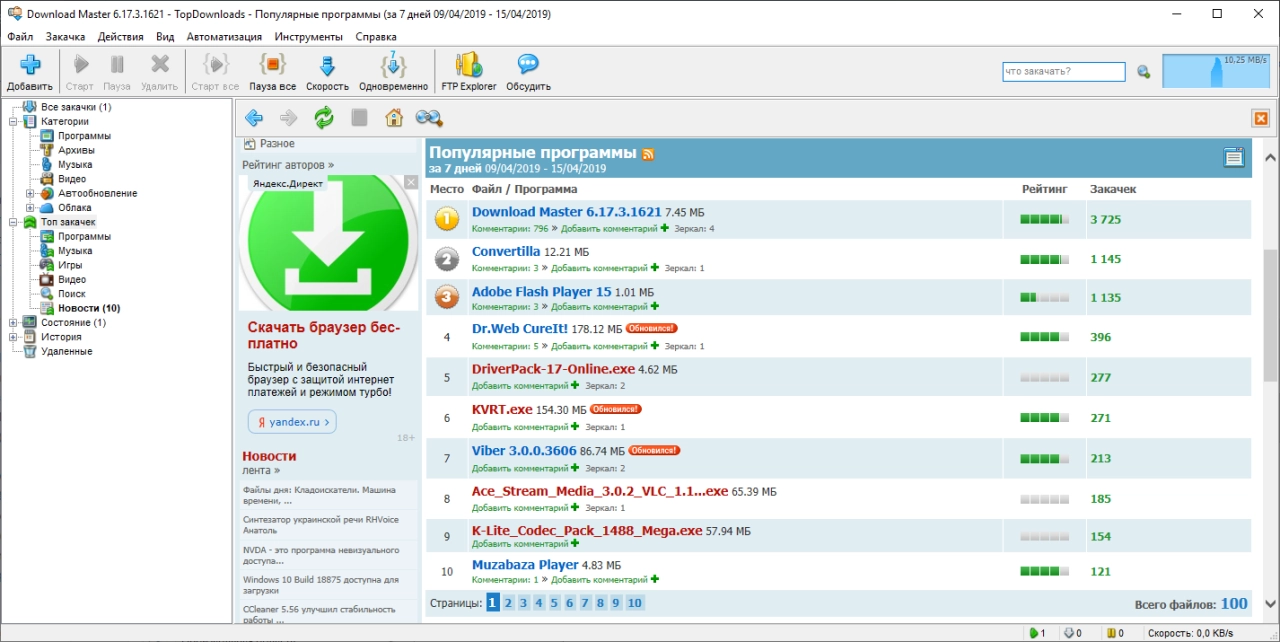Screen dimensions: 1280x642
Task: Click the Пауза все toolbar icon
Action: 272,65
